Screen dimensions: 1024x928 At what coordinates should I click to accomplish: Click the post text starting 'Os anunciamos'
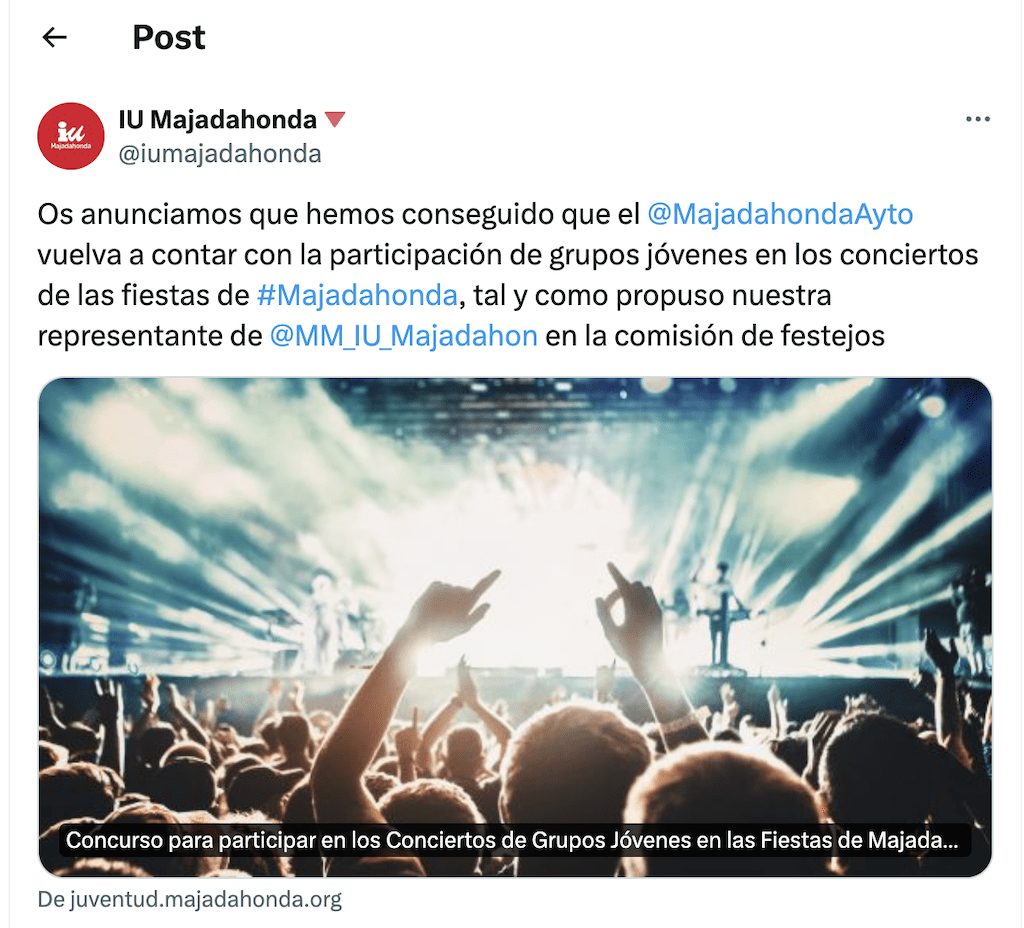[338, 214]
